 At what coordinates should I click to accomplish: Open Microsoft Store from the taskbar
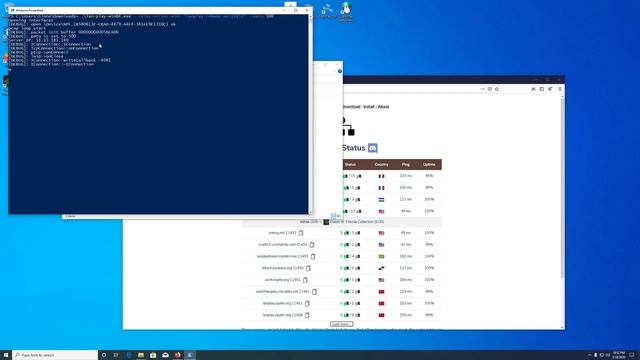153,355
